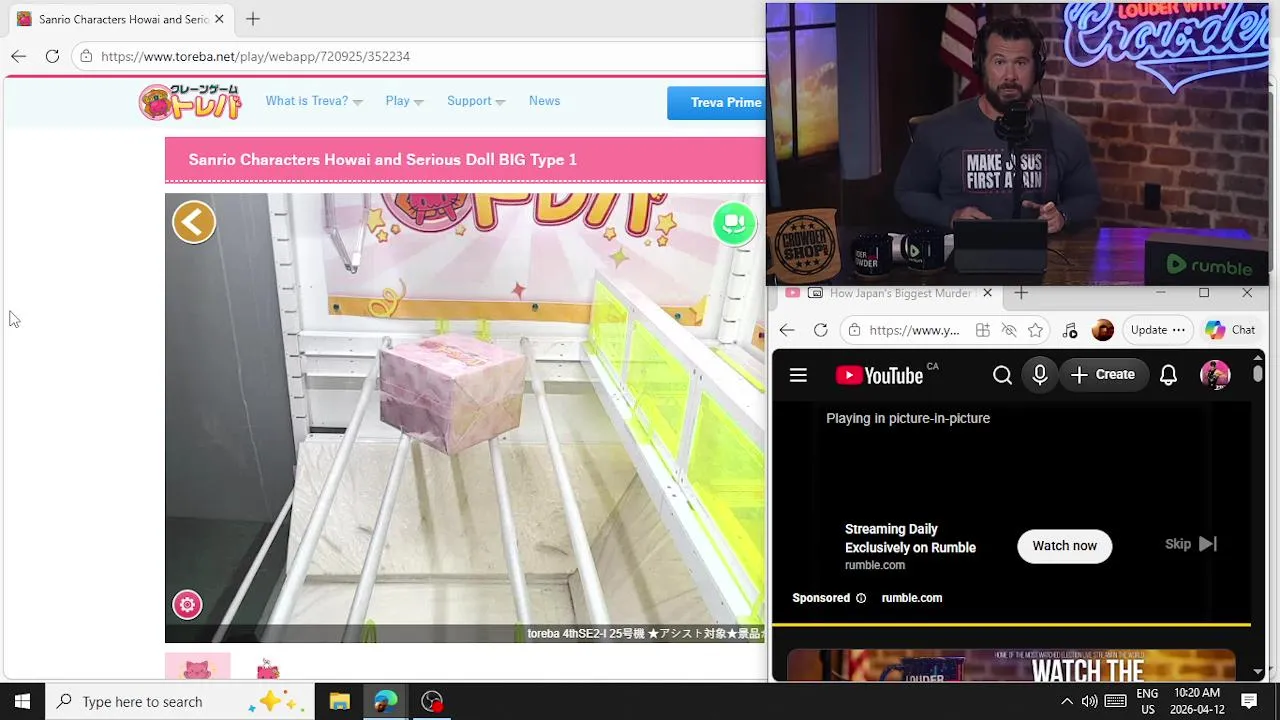This screenshot has height=720, width=1280.
Task: Click the Toreba address bar URL
Action: (x=255, y=56)
